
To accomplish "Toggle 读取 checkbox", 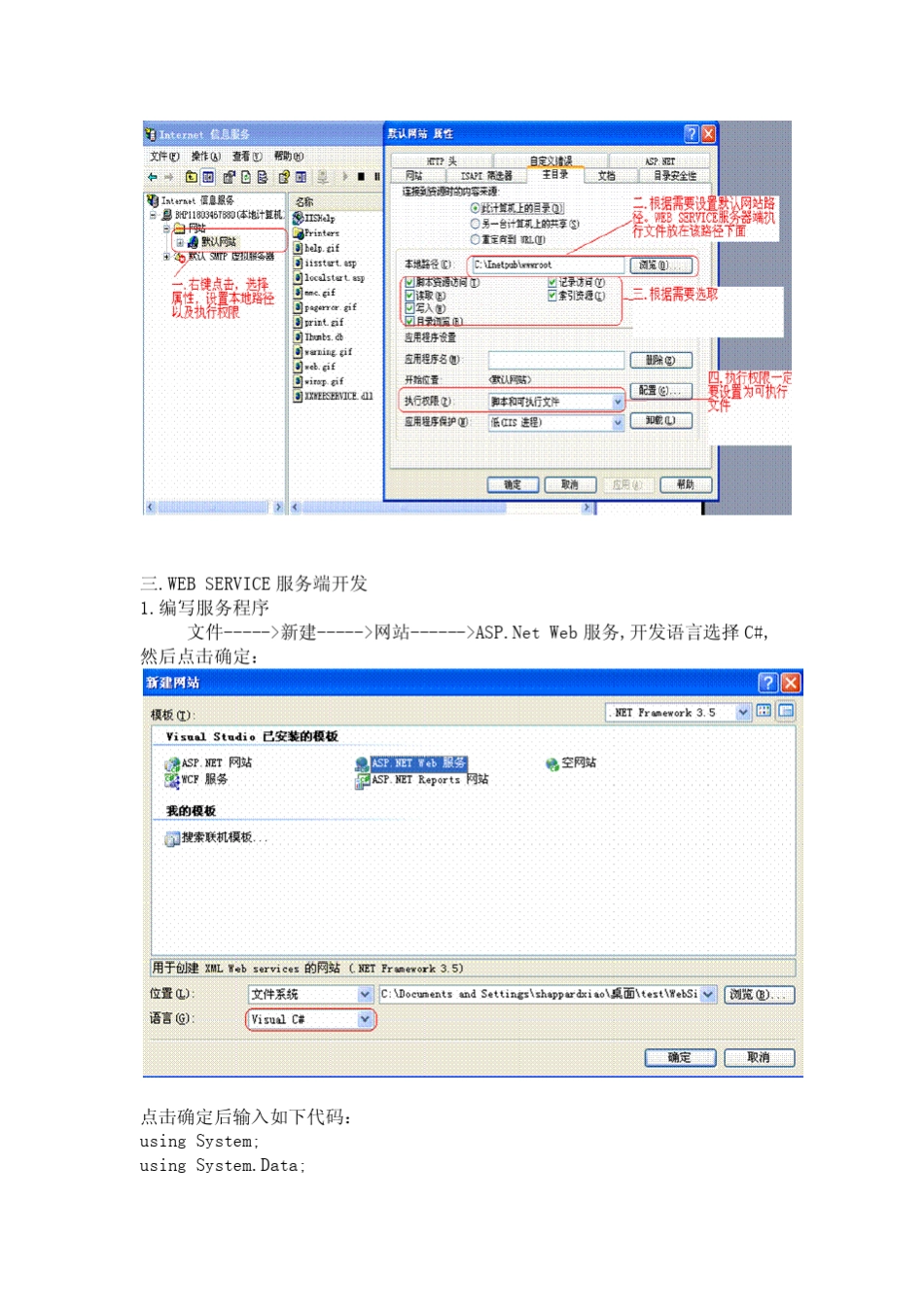I will (410, 295).
